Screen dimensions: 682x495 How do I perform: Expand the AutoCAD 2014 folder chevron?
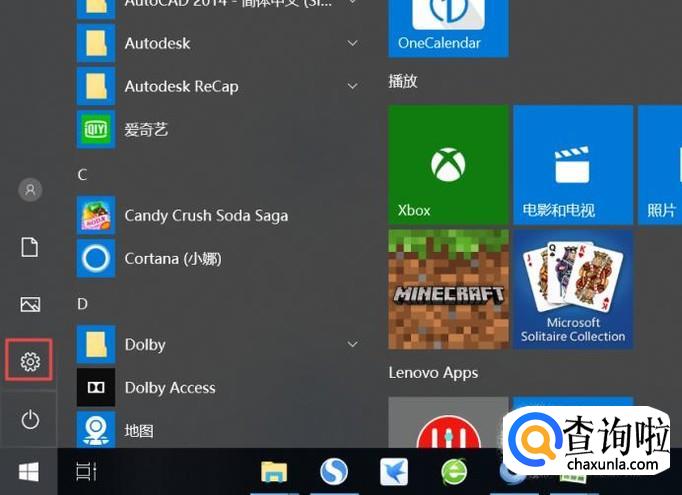353,3
